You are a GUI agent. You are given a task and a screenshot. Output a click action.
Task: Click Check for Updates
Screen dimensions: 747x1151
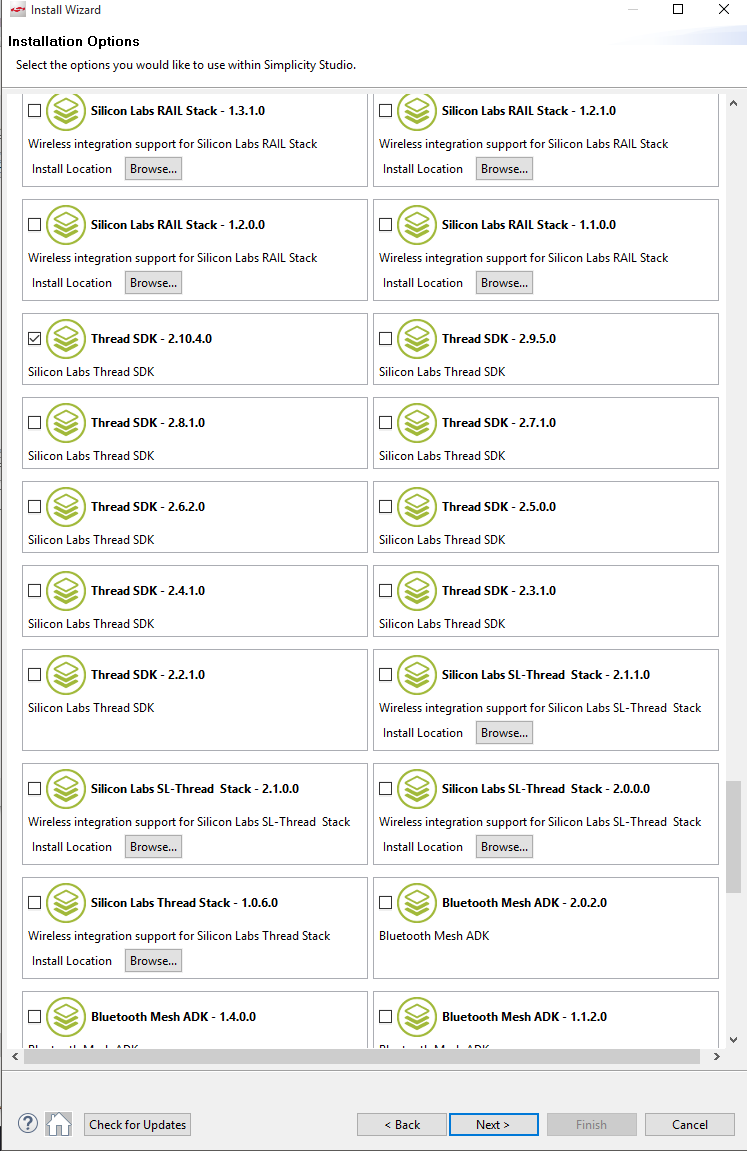pos(137,1124)
